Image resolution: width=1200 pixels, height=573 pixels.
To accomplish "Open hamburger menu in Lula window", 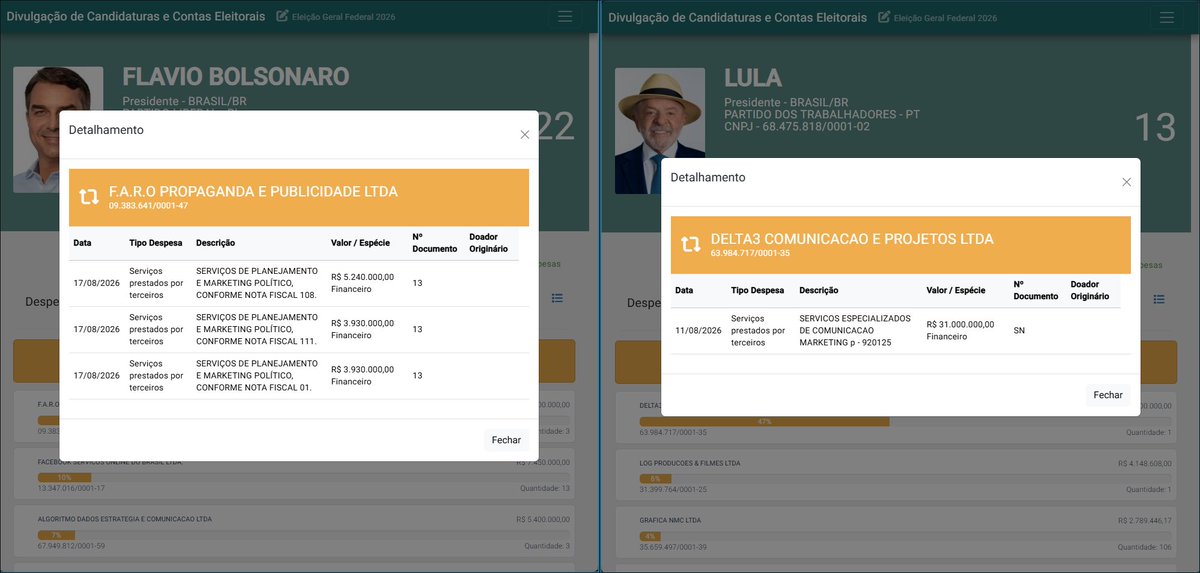I will pos(1167,17).
